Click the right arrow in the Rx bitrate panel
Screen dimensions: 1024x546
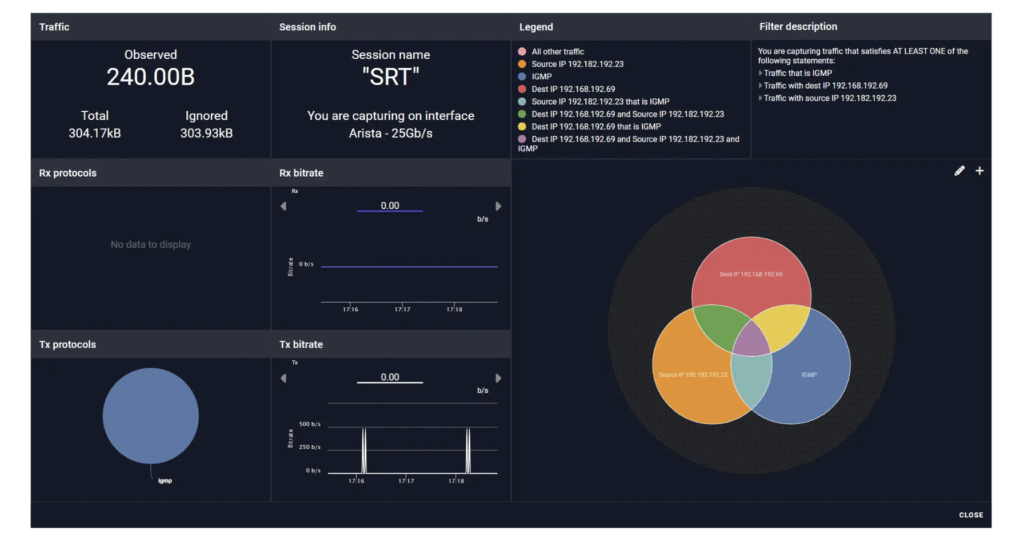498,207
